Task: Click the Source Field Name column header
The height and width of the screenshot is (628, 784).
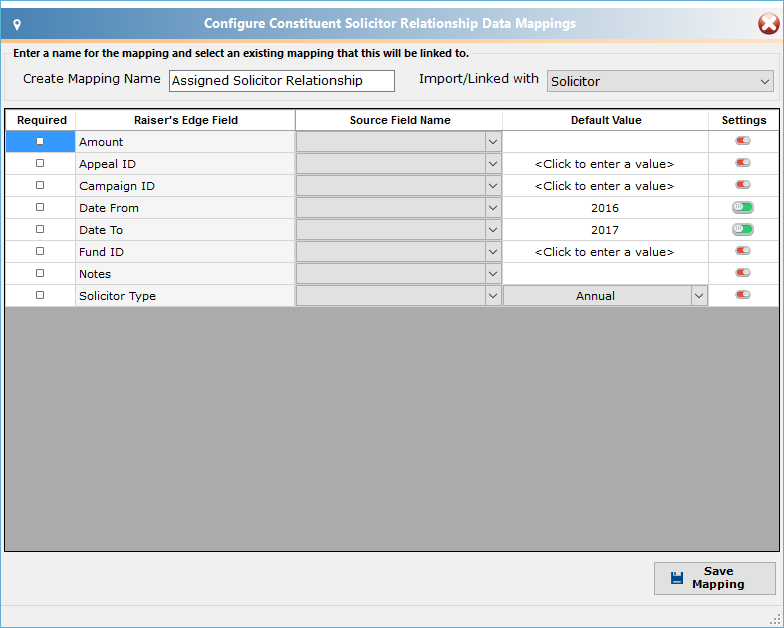Action: coord(400,120)
